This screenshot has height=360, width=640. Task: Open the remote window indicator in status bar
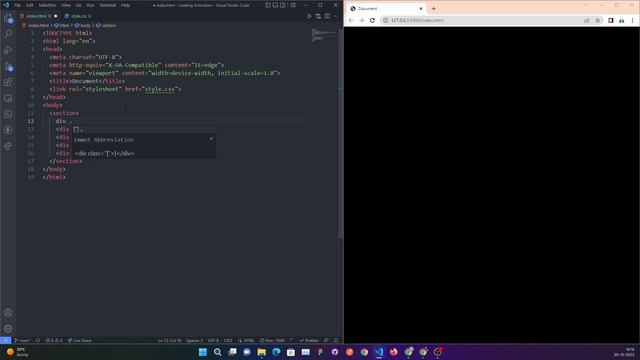coord(5,340)
